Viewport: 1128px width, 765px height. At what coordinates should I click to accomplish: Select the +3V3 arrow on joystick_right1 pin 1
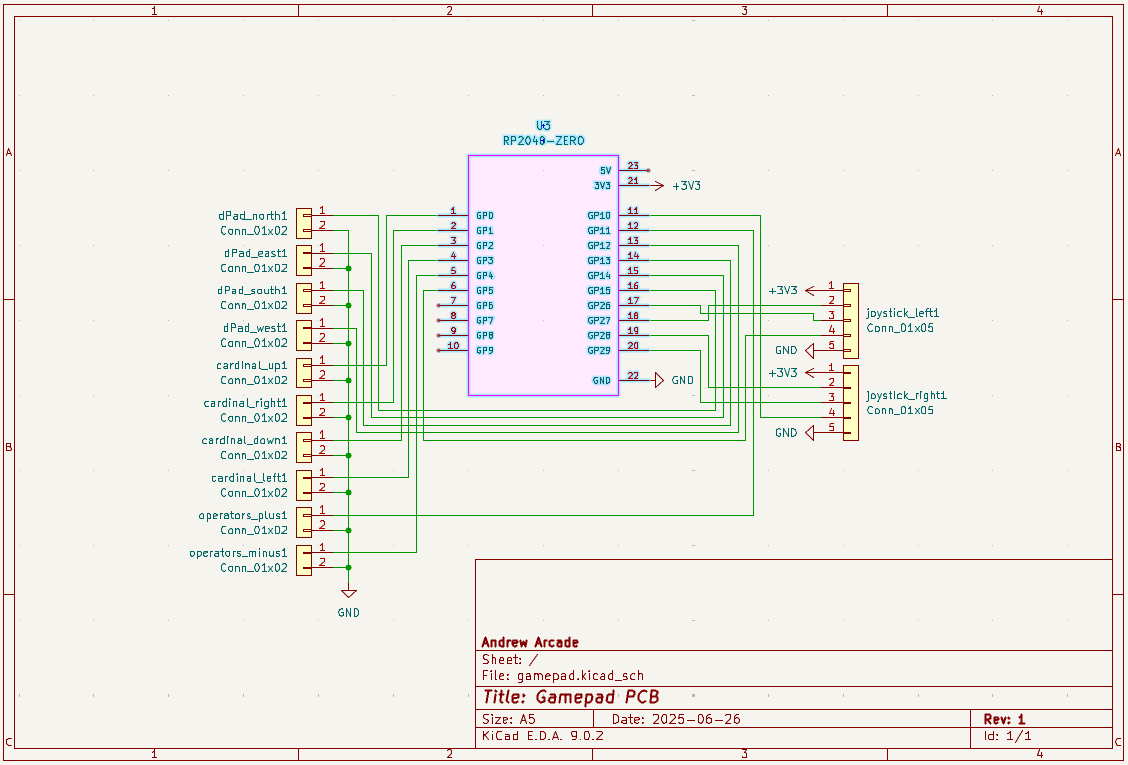[811, 373]
